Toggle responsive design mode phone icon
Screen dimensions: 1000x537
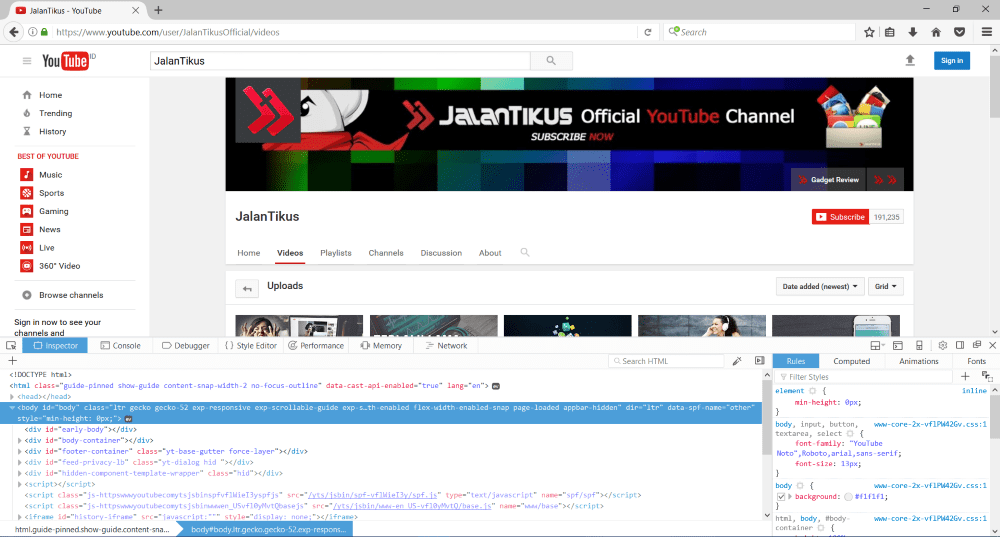click(919, 345)
